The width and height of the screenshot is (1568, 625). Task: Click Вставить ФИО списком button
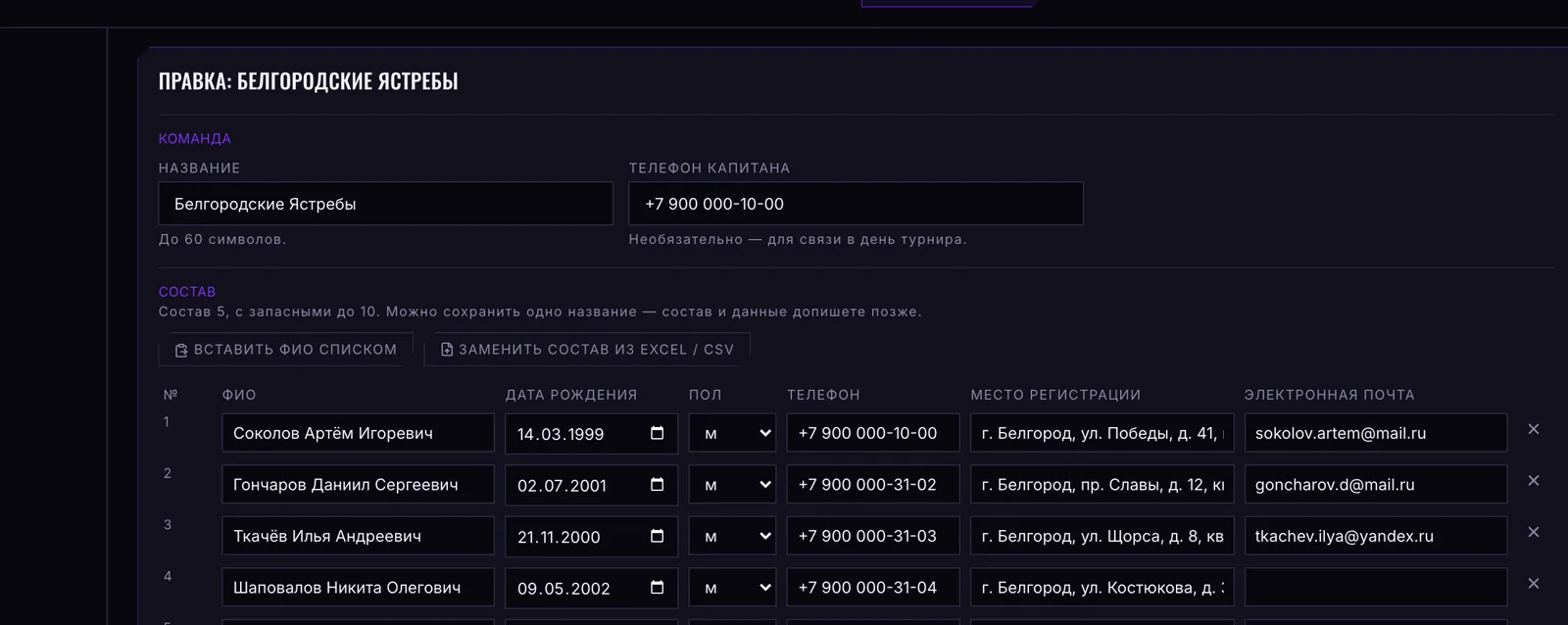pyautogui.click(x=285, y=350)
